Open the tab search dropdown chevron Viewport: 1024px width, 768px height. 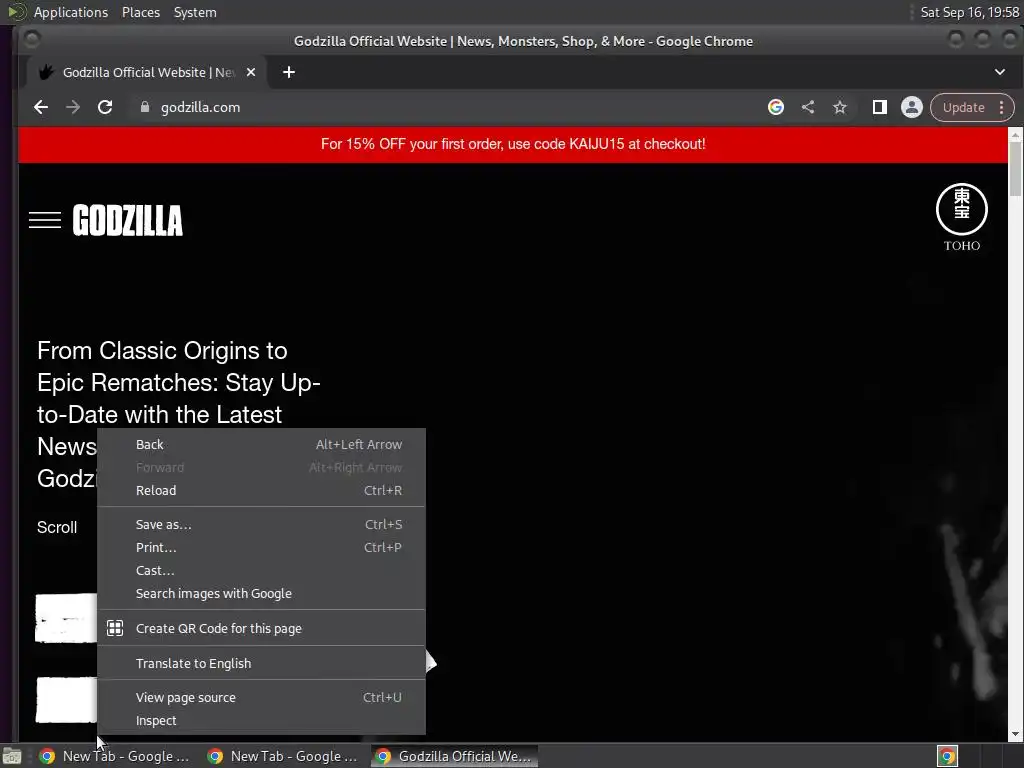pyautogui.click(x=1000, y=72)
